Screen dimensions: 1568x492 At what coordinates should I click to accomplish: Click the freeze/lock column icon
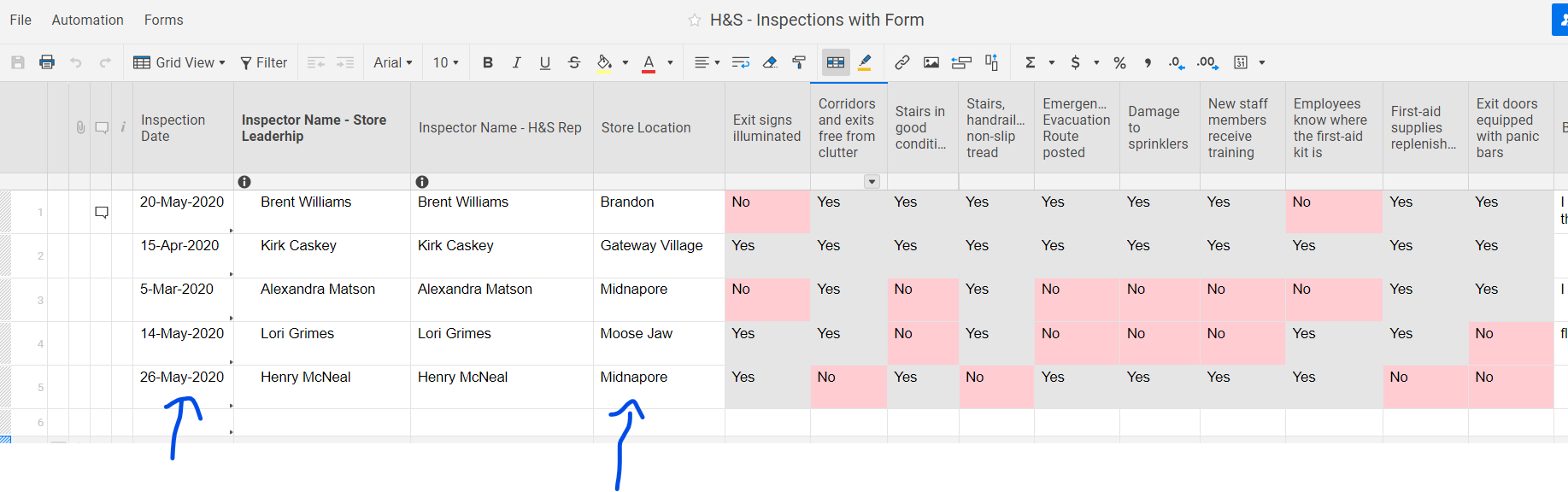(x=991, y=62)
